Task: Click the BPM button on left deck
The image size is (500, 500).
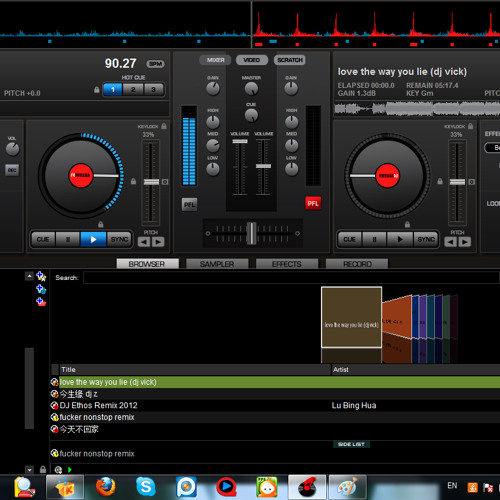Action: tap(155, 64)
